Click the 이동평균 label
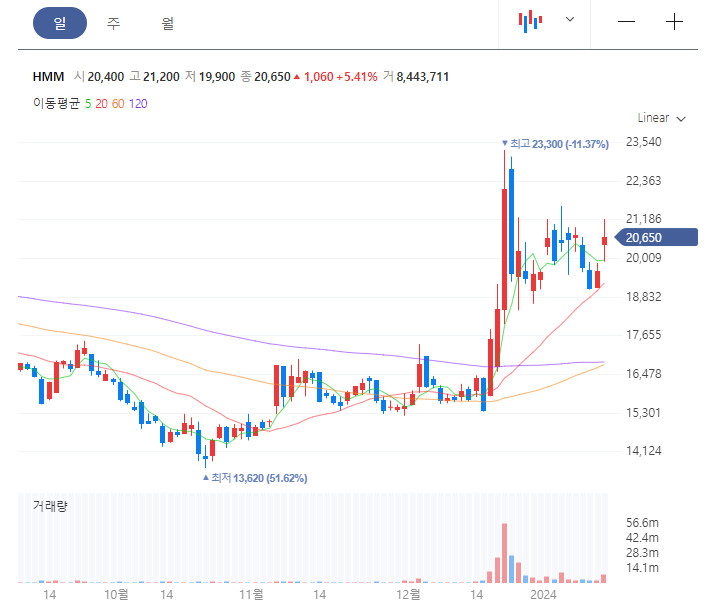This screenshot has width=707, height=613. (x=56, y=104)
